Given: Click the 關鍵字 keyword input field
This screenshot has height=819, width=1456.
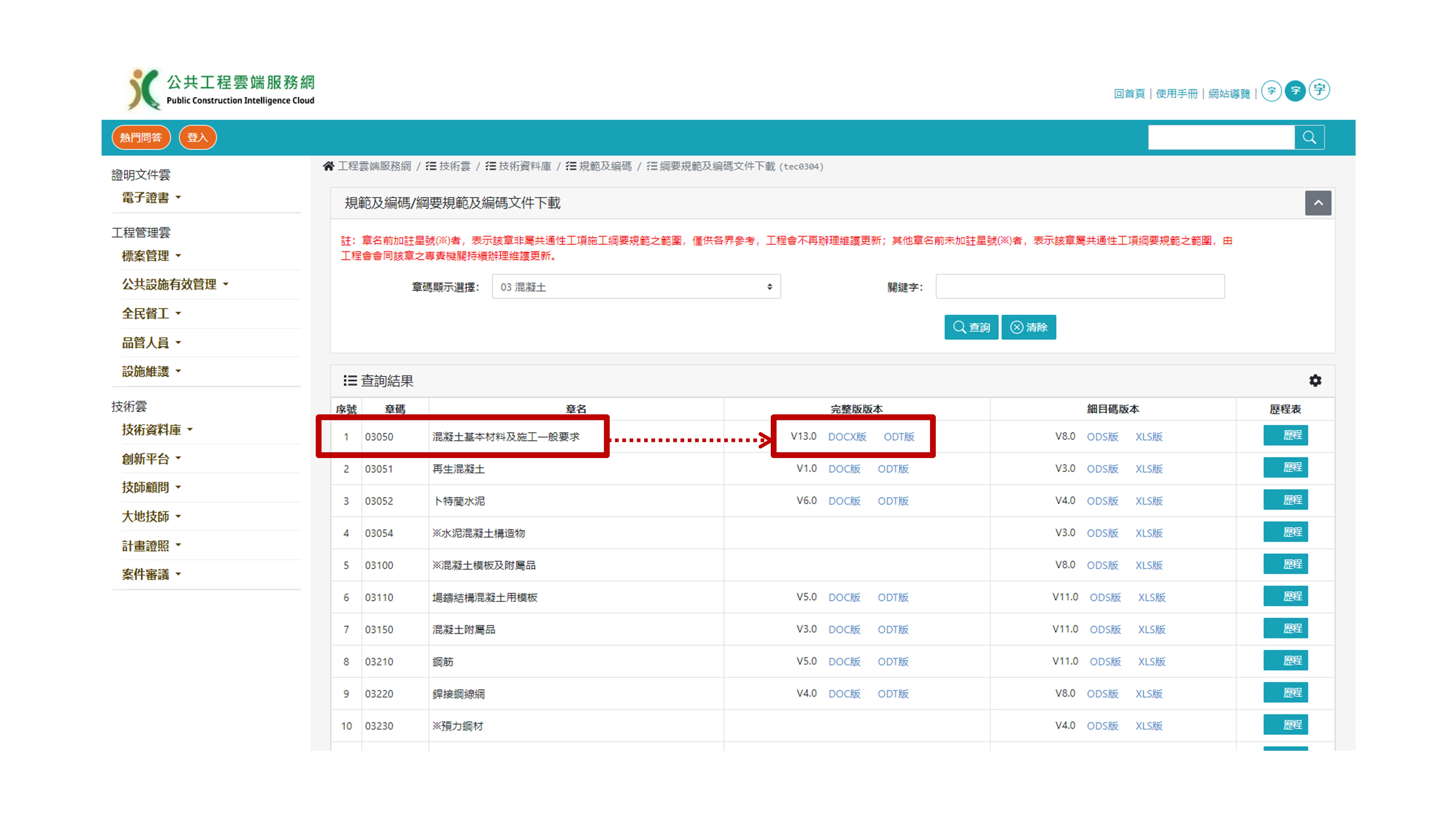Looking at the screenshot, I should point(1080,287).
